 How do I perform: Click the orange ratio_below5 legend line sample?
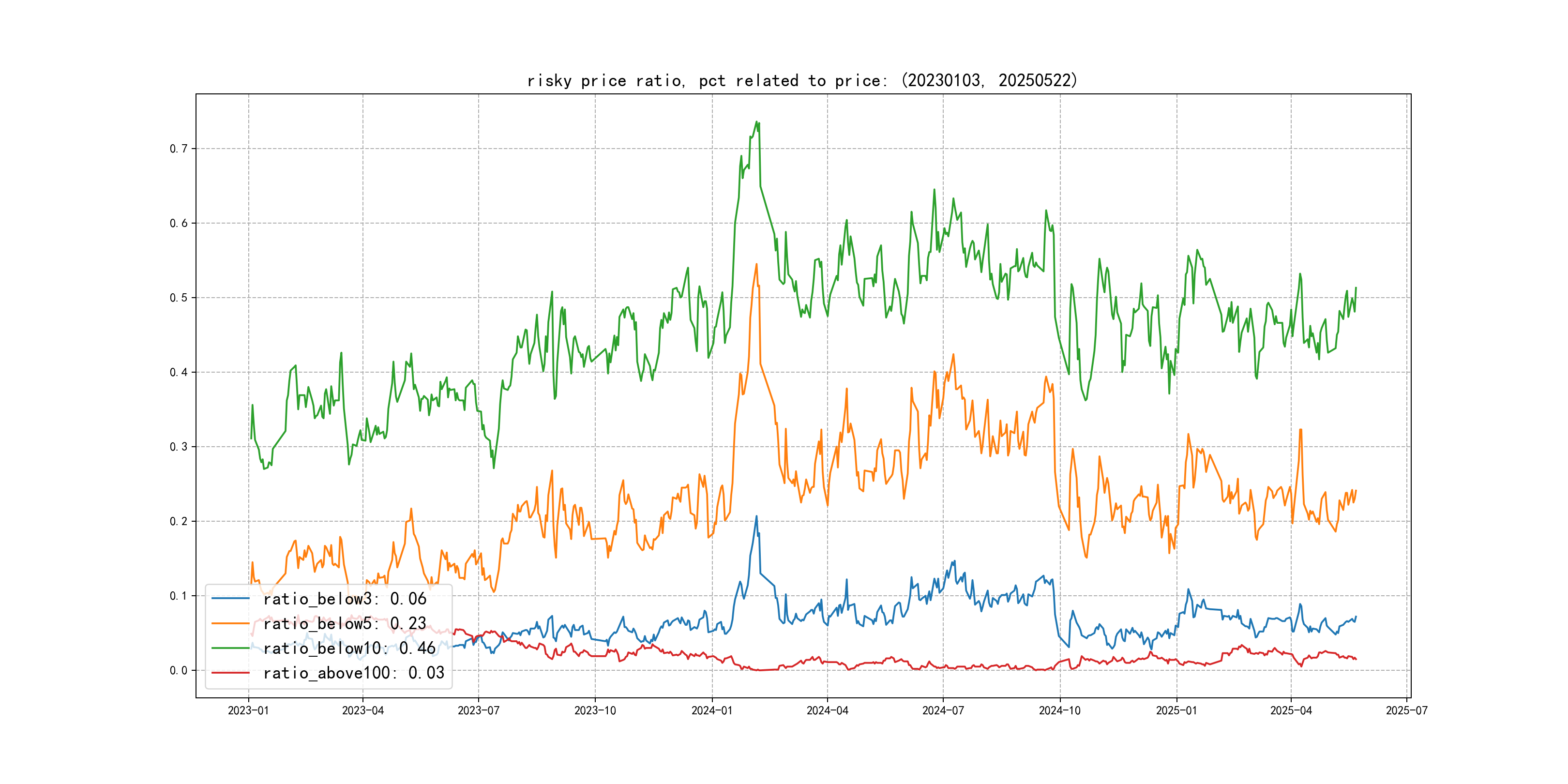point(230,623)
